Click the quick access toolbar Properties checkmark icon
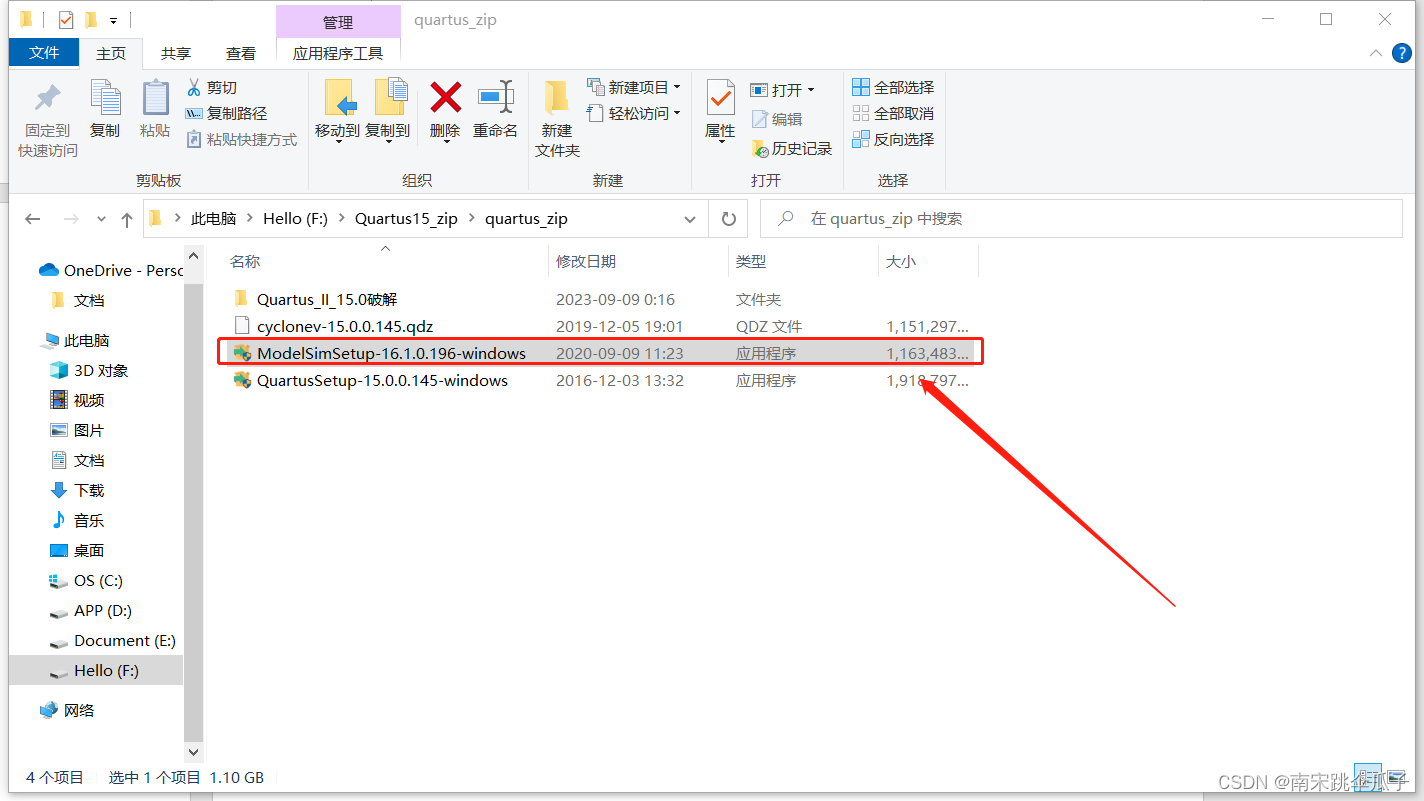 pyautogui.click(x=66, y=19)
